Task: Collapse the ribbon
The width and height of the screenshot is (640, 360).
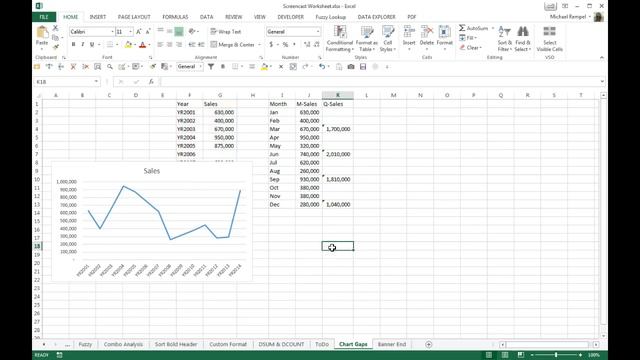Action: click(x=602, y=58)
